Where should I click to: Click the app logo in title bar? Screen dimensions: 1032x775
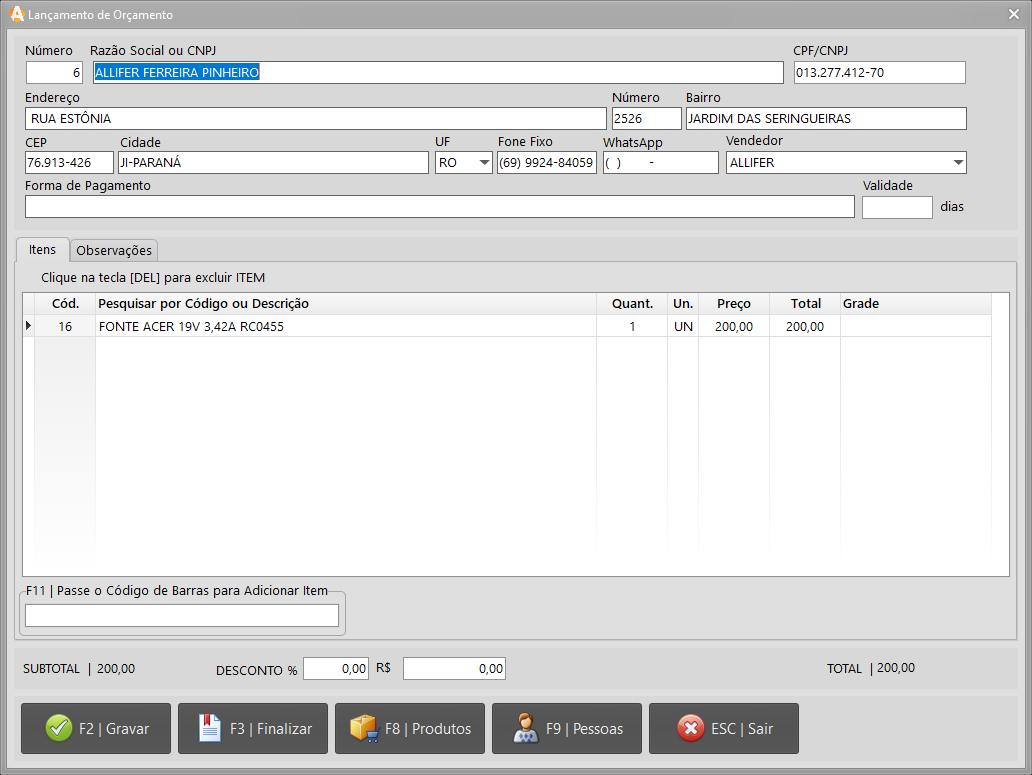(16, 15)
